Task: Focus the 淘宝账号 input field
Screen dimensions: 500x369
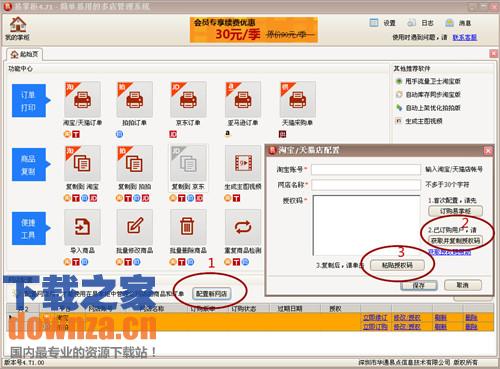Action: (366, 169)
